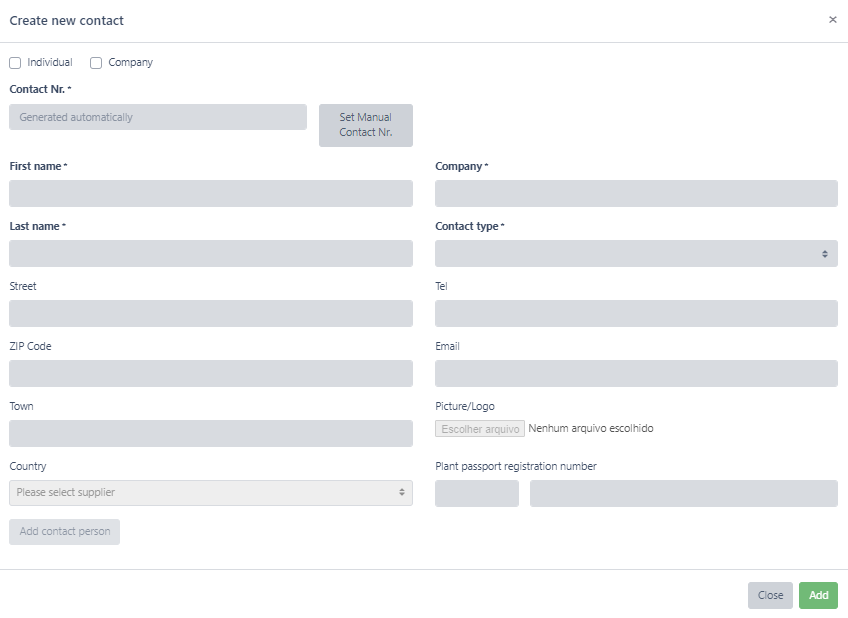Open the Contact type dropdown
Image resolution: width=848 pixels, height=618 pixels.
point(636,253)
